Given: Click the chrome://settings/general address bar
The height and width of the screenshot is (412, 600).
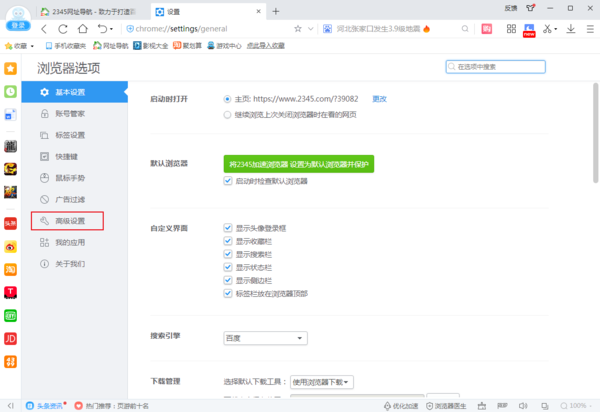Looking at the screenshot, I should 209,29.
